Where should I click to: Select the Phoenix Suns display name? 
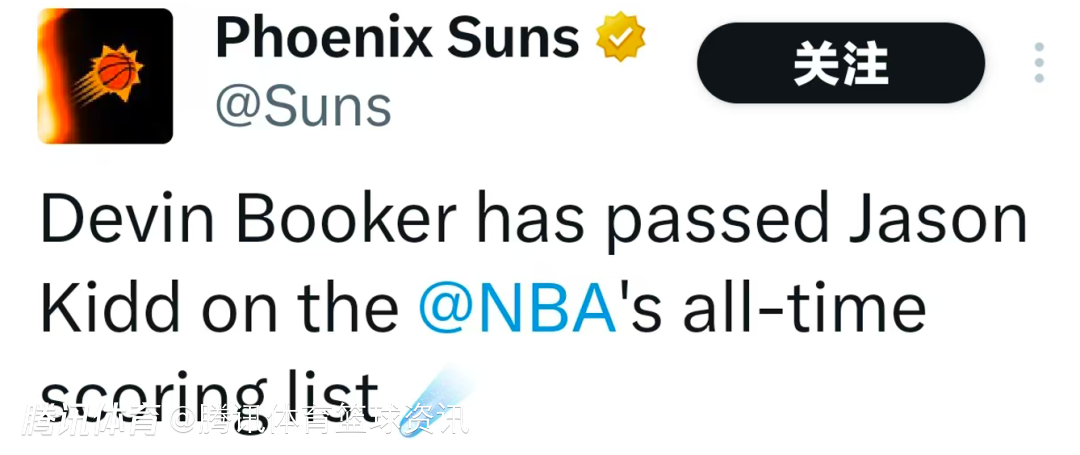[397, 40]
